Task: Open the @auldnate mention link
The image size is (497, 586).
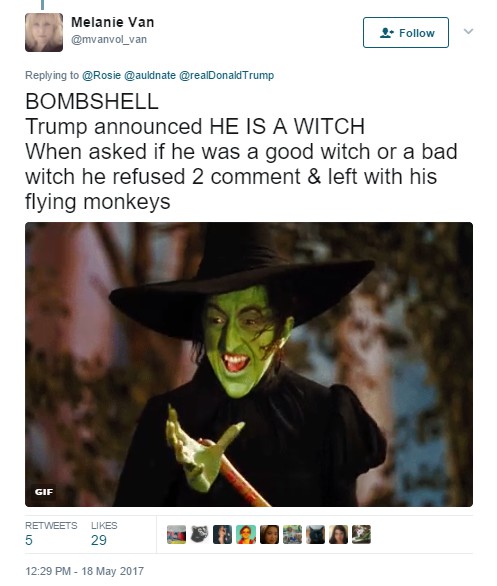Action: click(149, 75)
